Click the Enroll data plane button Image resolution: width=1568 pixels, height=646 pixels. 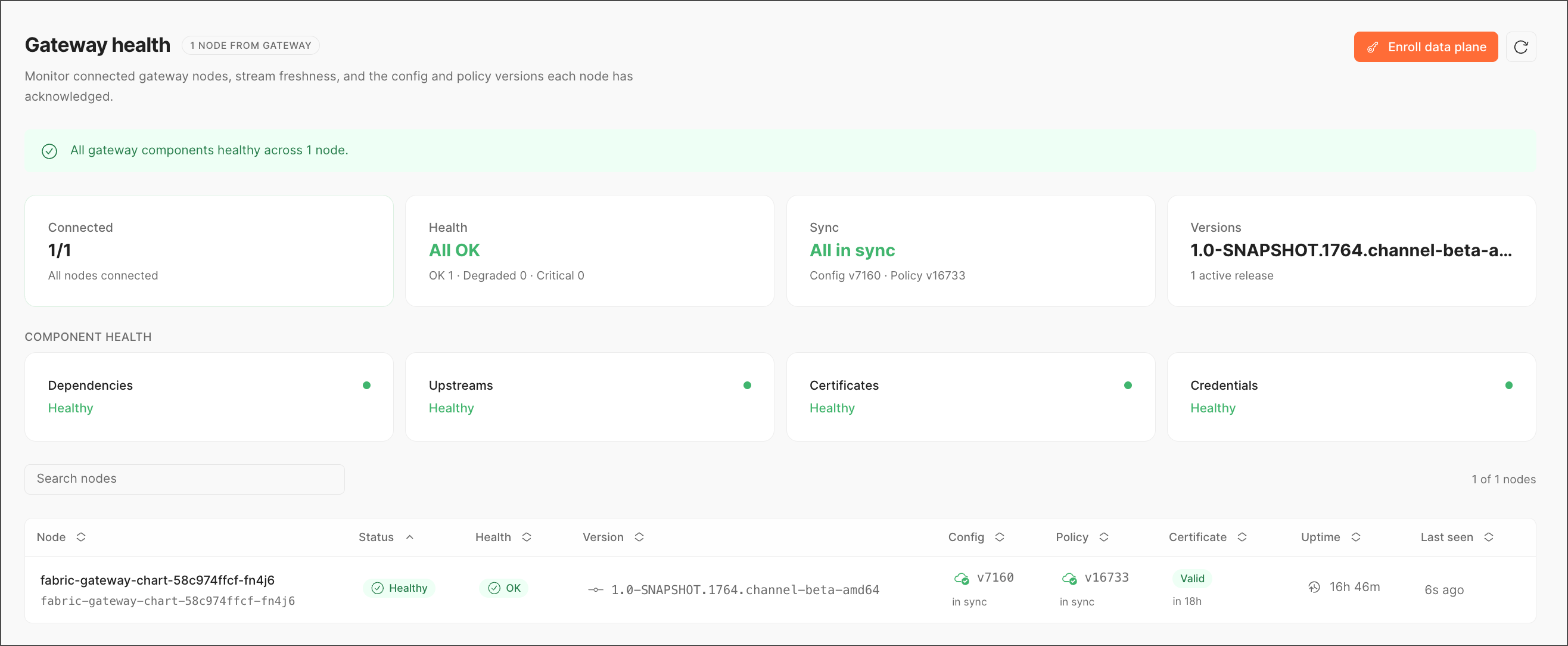tap(1426, 47)
